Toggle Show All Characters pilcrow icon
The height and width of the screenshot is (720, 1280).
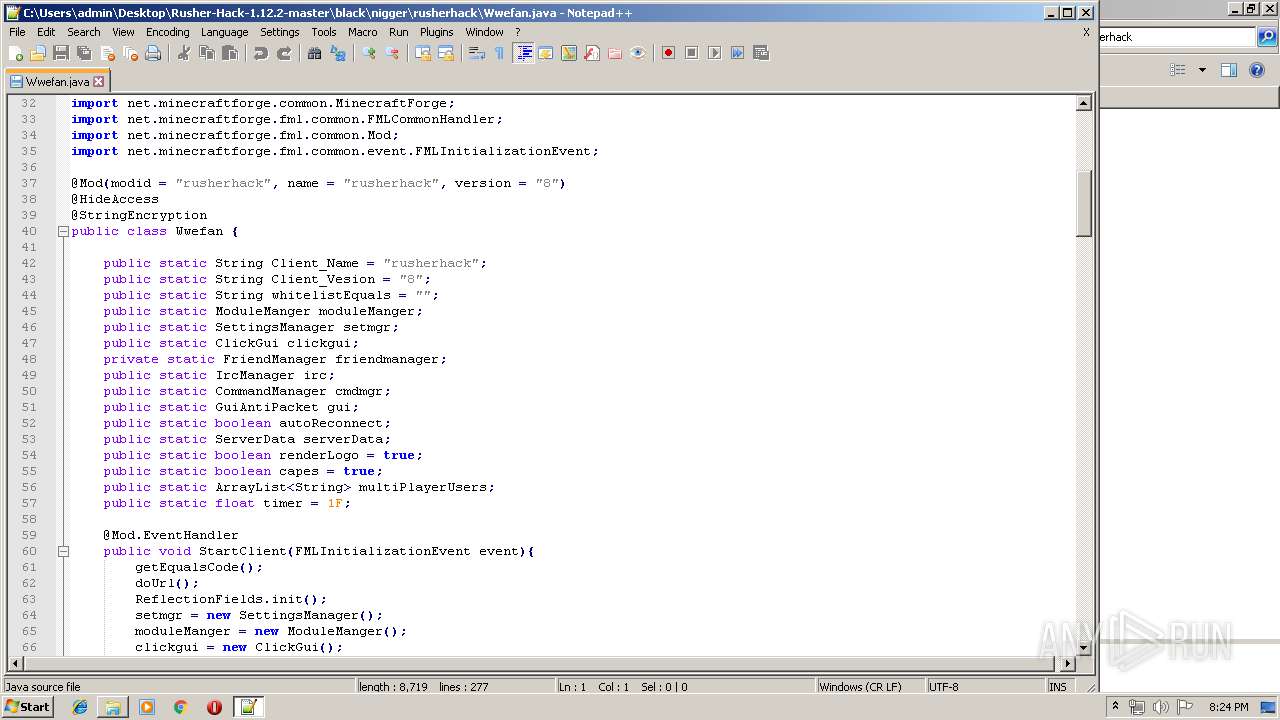500,53
